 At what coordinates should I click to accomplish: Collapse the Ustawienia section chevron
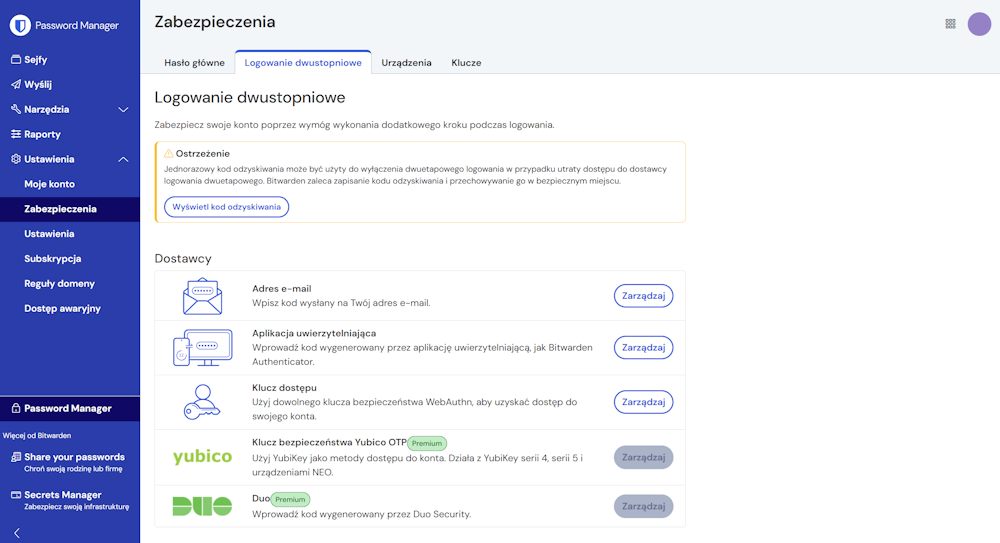[x=123, y=159]
